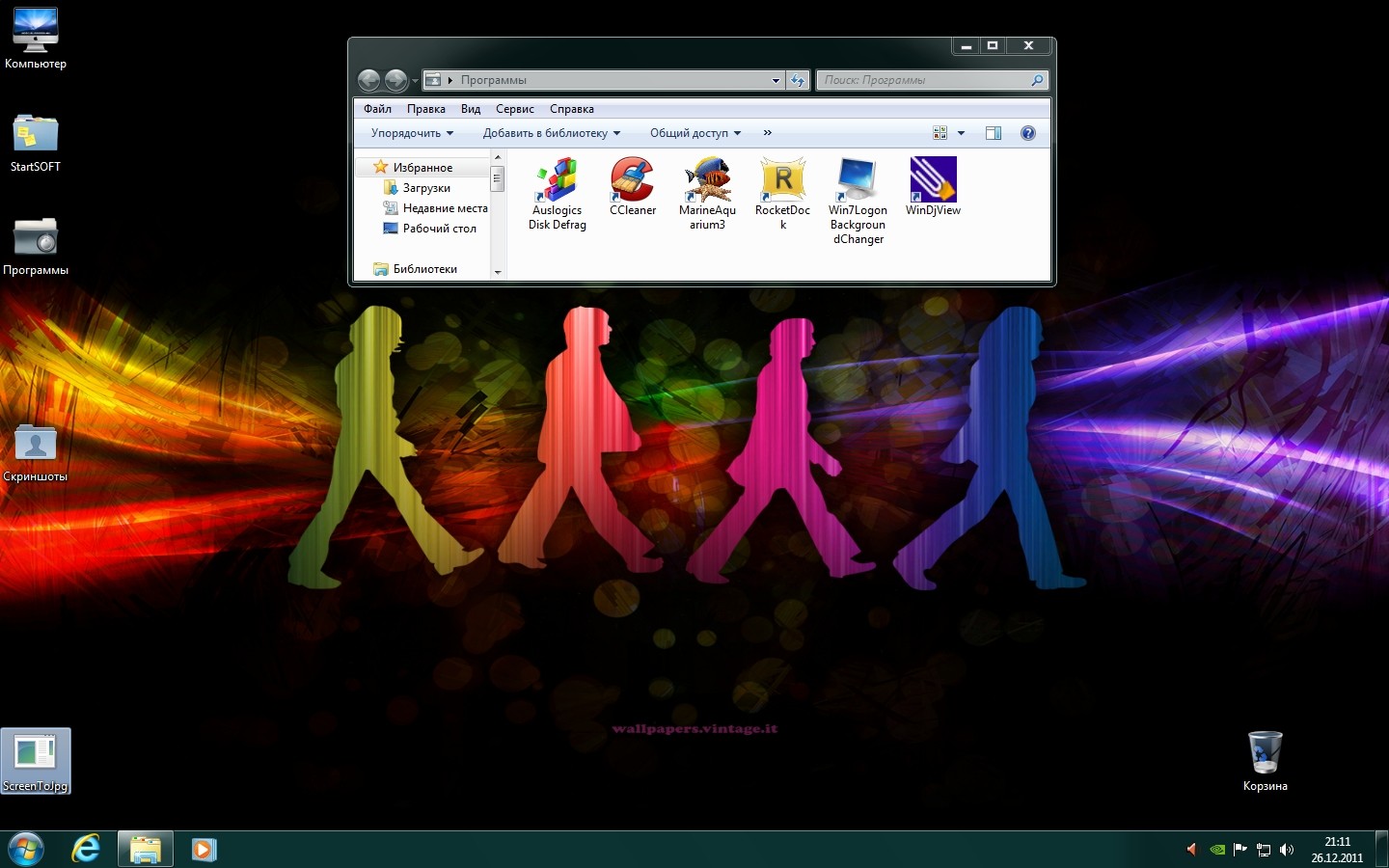Click the Show desktop button
The width and height of the screenshot is (1389, 868).
[x=1381, y=850]
